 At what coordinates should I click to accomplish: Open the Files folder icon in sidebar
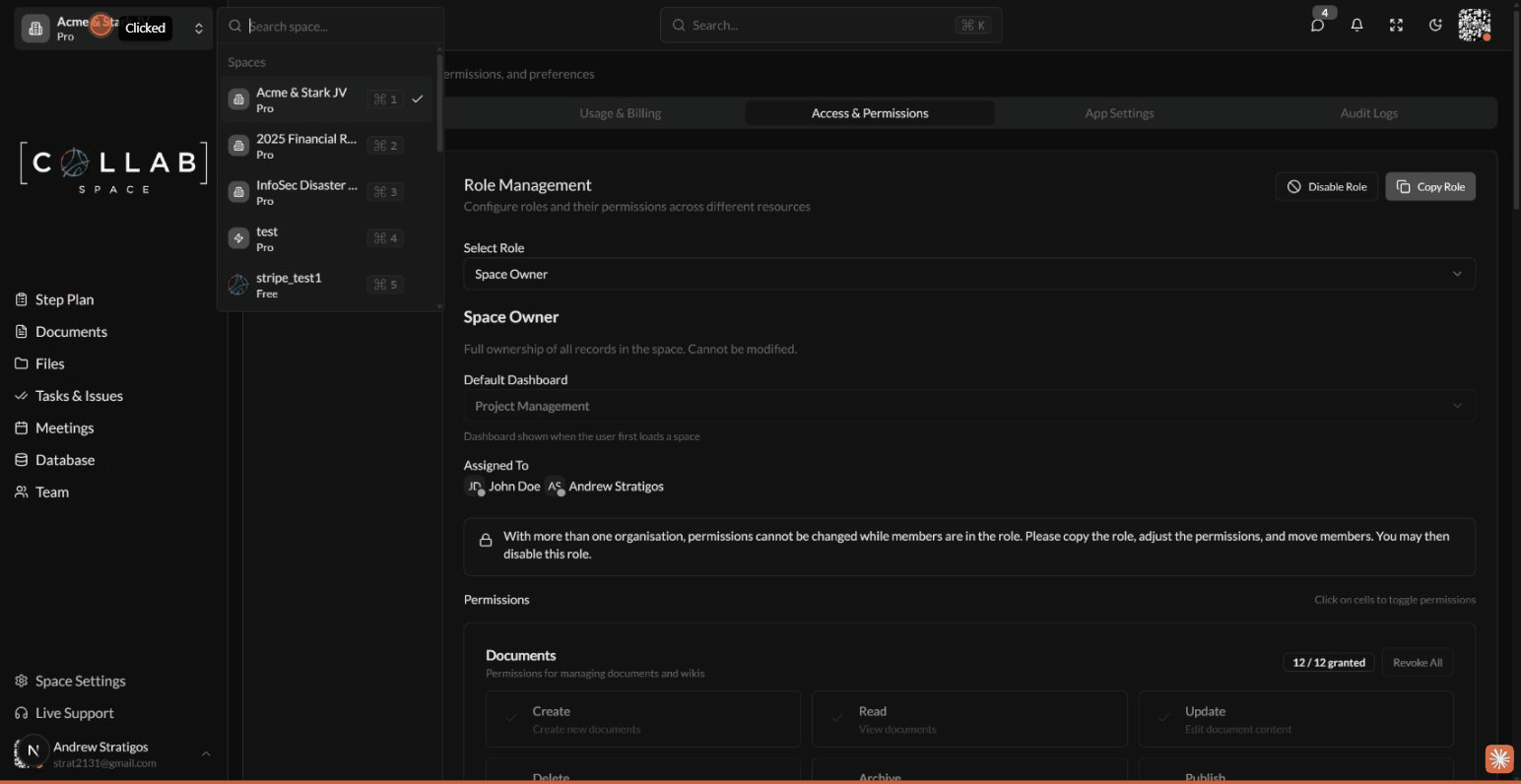(x=22, y=363)
